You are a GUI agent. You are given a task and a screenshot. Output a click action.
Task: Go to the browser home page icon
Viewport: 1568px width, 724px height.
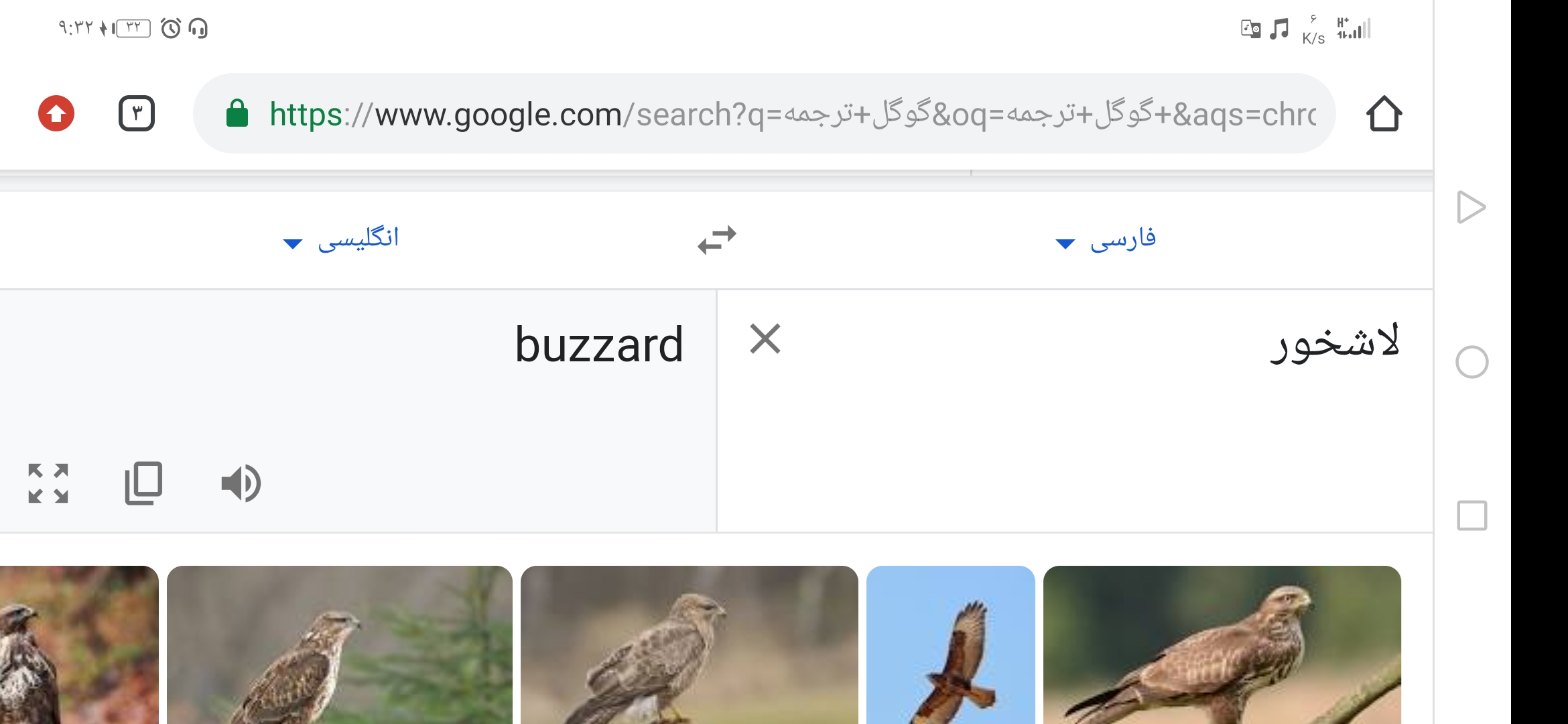[x=1384, y=113]
